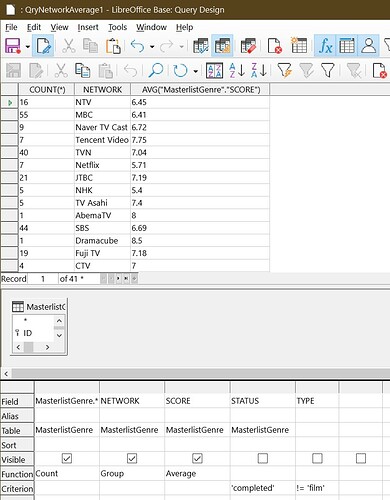Click the Dramacube network cell
Image resolution: width=390 pixels, height=500 pixels.
(x=102, y=241)
